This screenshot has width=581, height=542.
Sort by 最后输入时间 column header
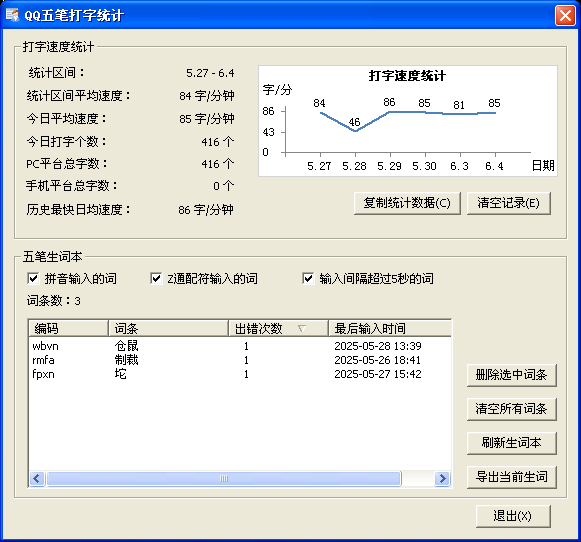[x=390, y=328]
